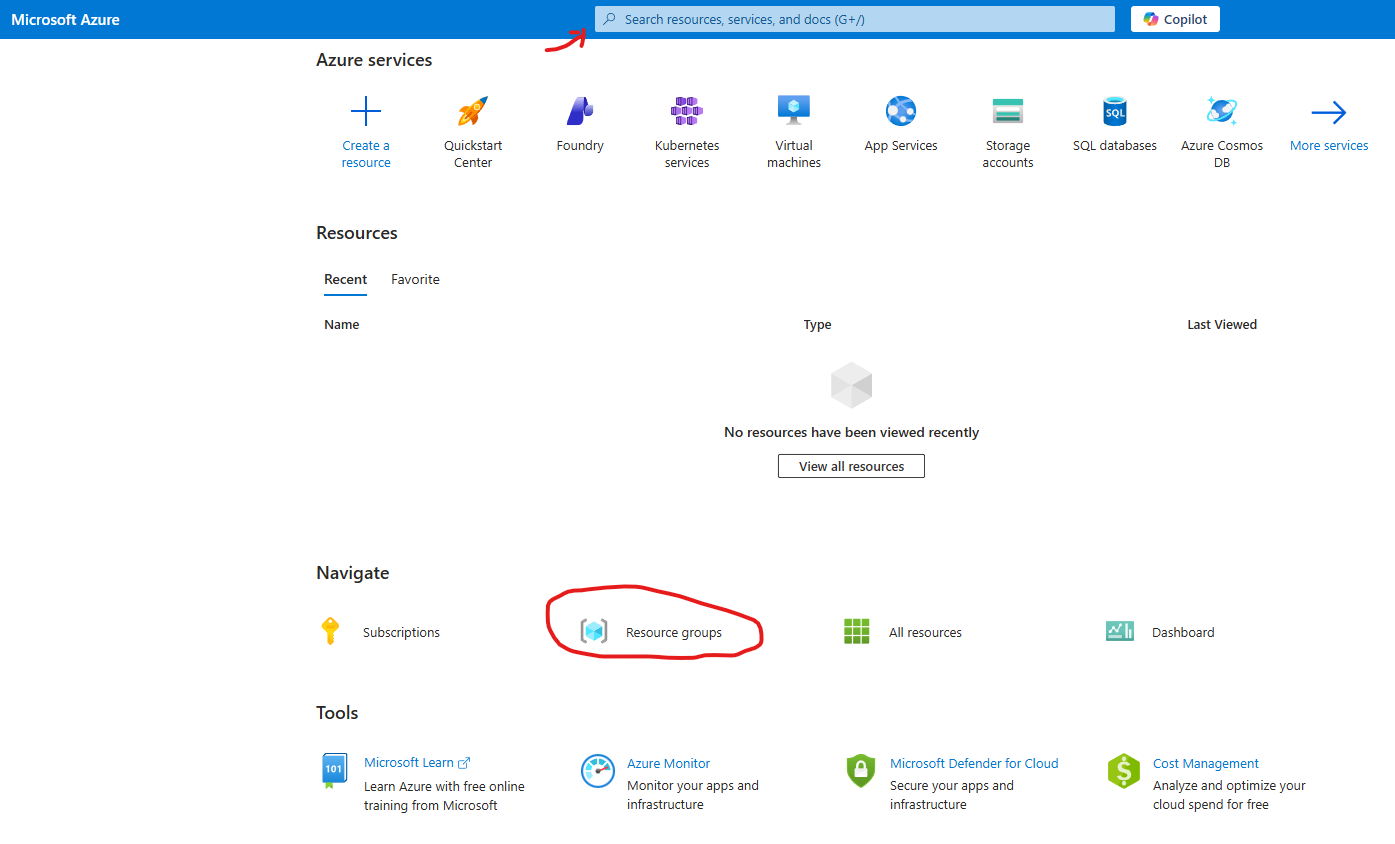The image size is (1395, 844).
Task: Open Storage accounts icon
Action: pos(1008,111)
